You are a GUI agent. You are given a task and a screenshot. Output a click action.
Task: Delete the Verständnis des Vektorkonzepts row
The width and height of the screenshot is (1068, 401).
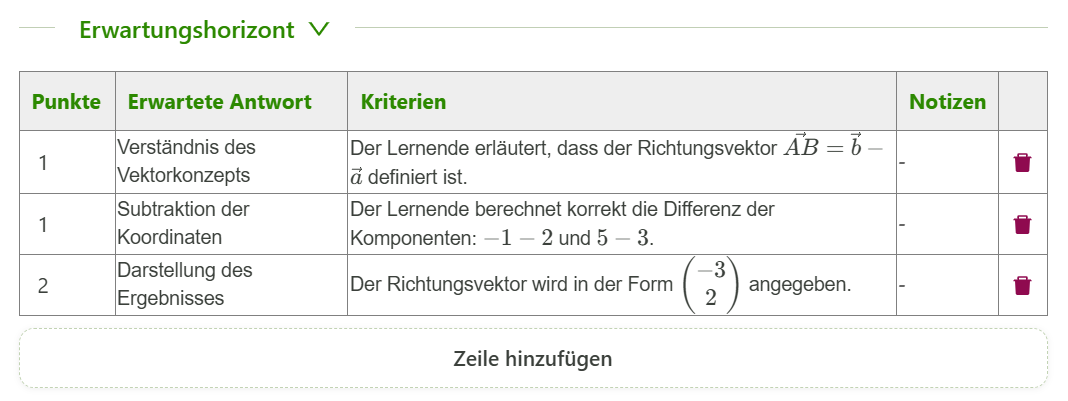[1022, 163]
